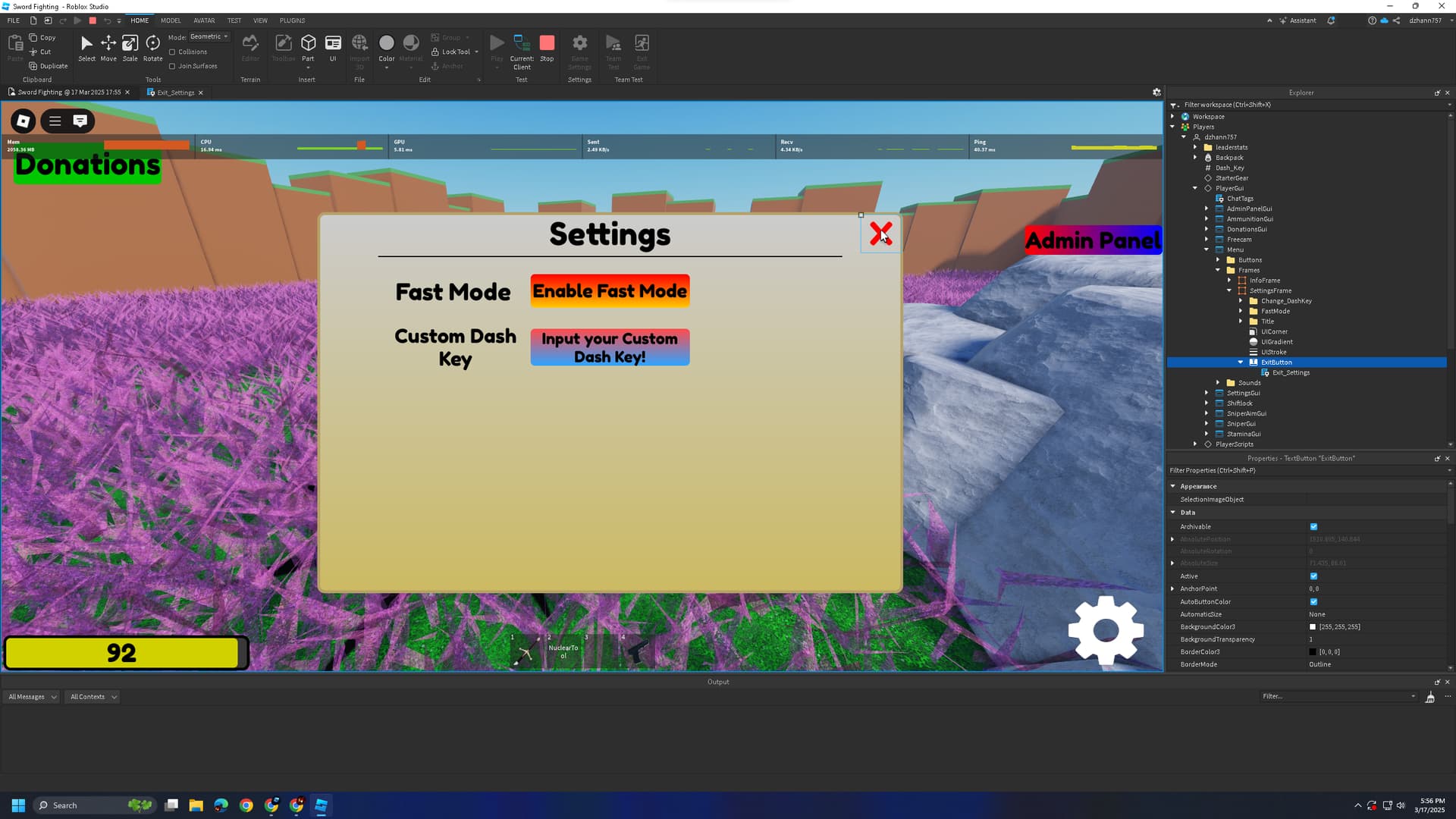Collapse the Appearance properties section
Screen dimensions: 1456x819
[1173, 486]
